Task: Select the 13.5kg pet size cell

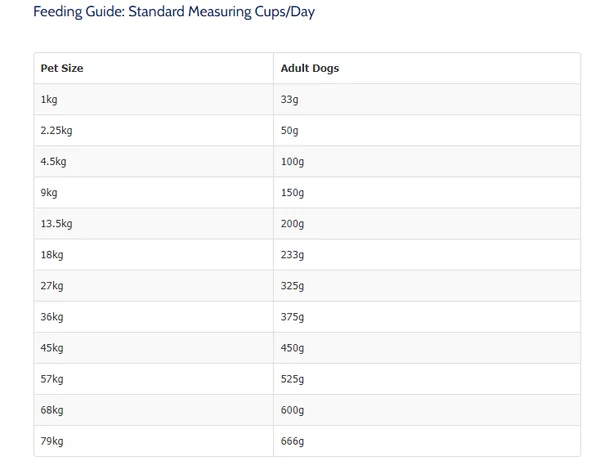Action: coord(56,223)
